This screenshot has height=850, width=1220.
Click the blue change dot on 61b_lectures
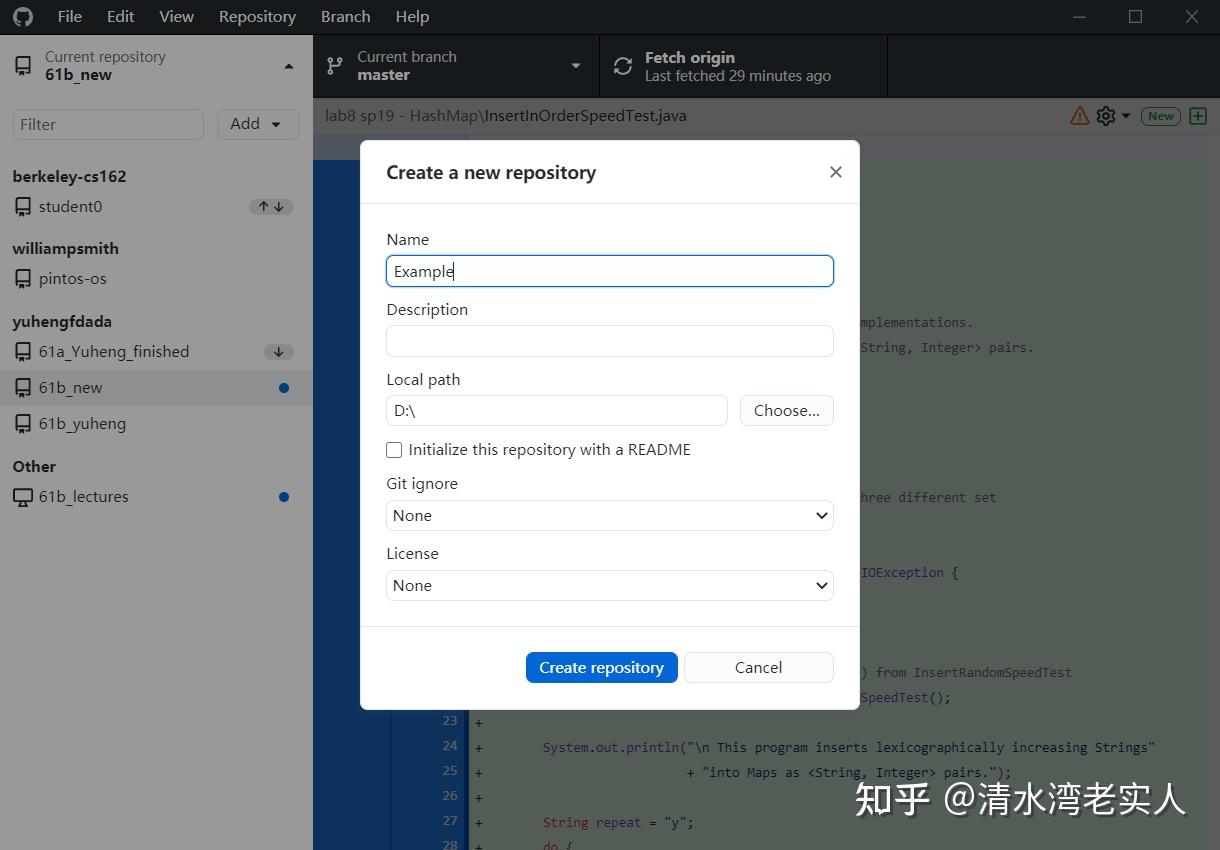pos(282,496)
